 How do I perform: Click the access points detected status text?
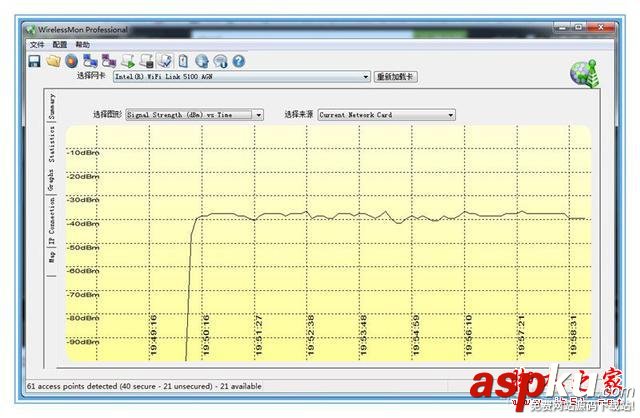pyautogui.click(x=144, y=386)
